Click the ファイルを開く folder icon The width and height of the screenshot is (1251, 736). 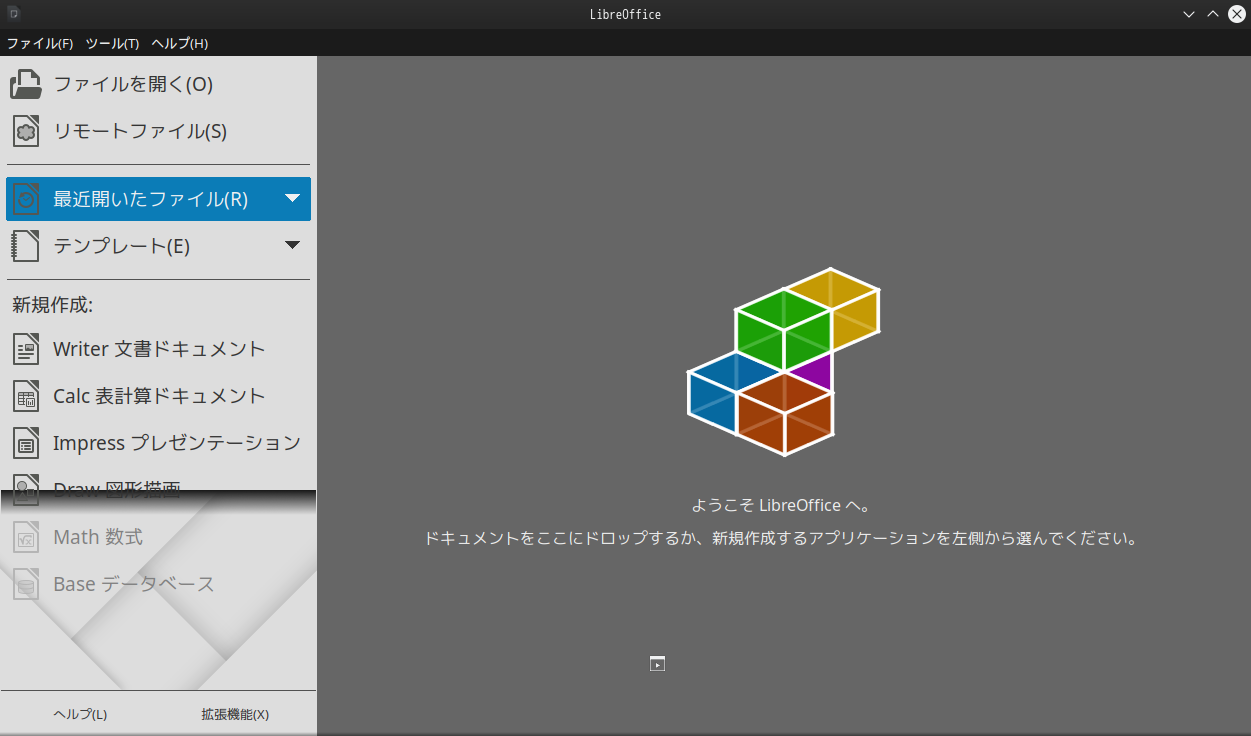coord(25,84)
